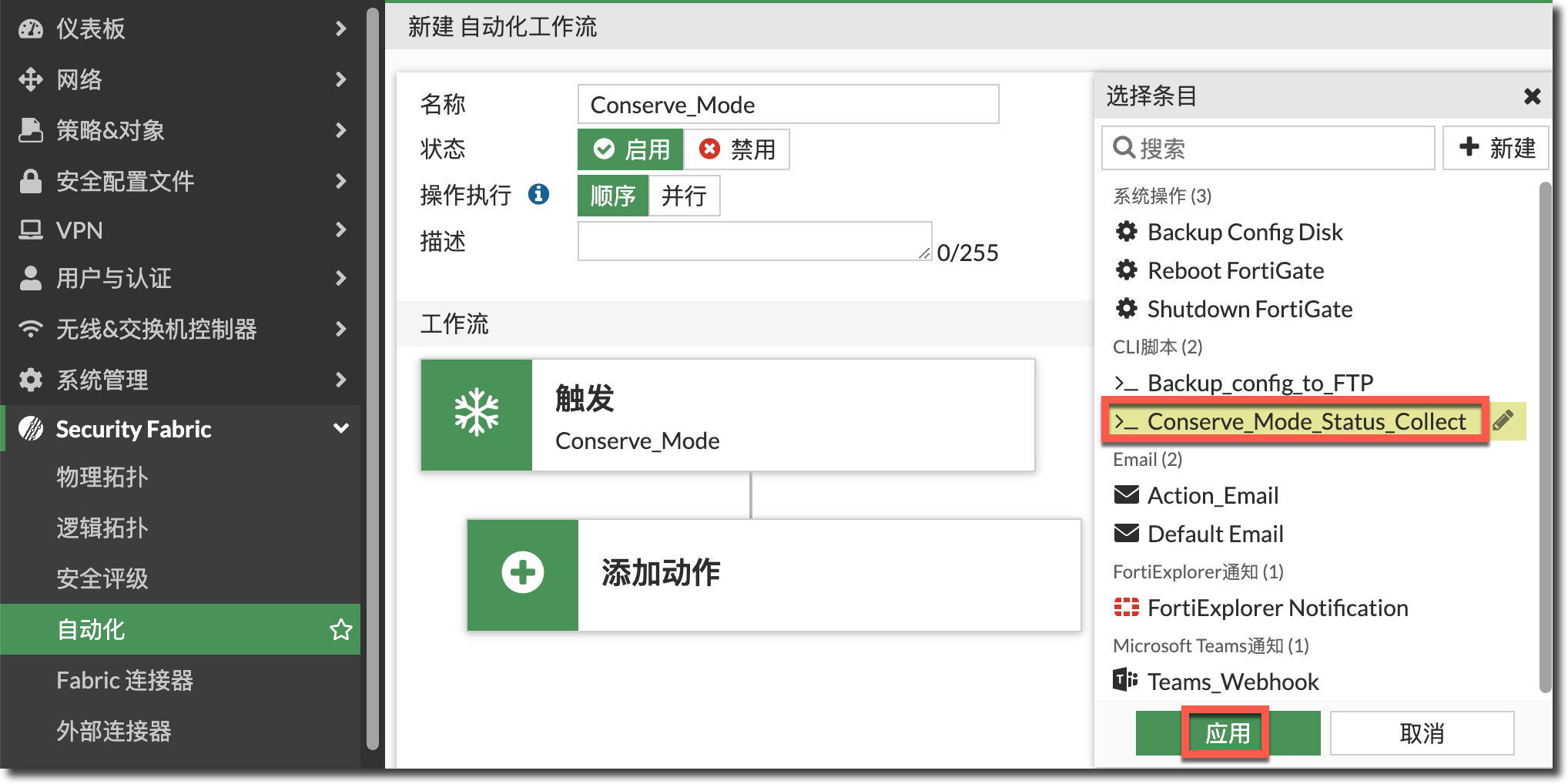Open the Fabric 连接器 page
This screenshot has width=1568, height=784.
[125, 680]
